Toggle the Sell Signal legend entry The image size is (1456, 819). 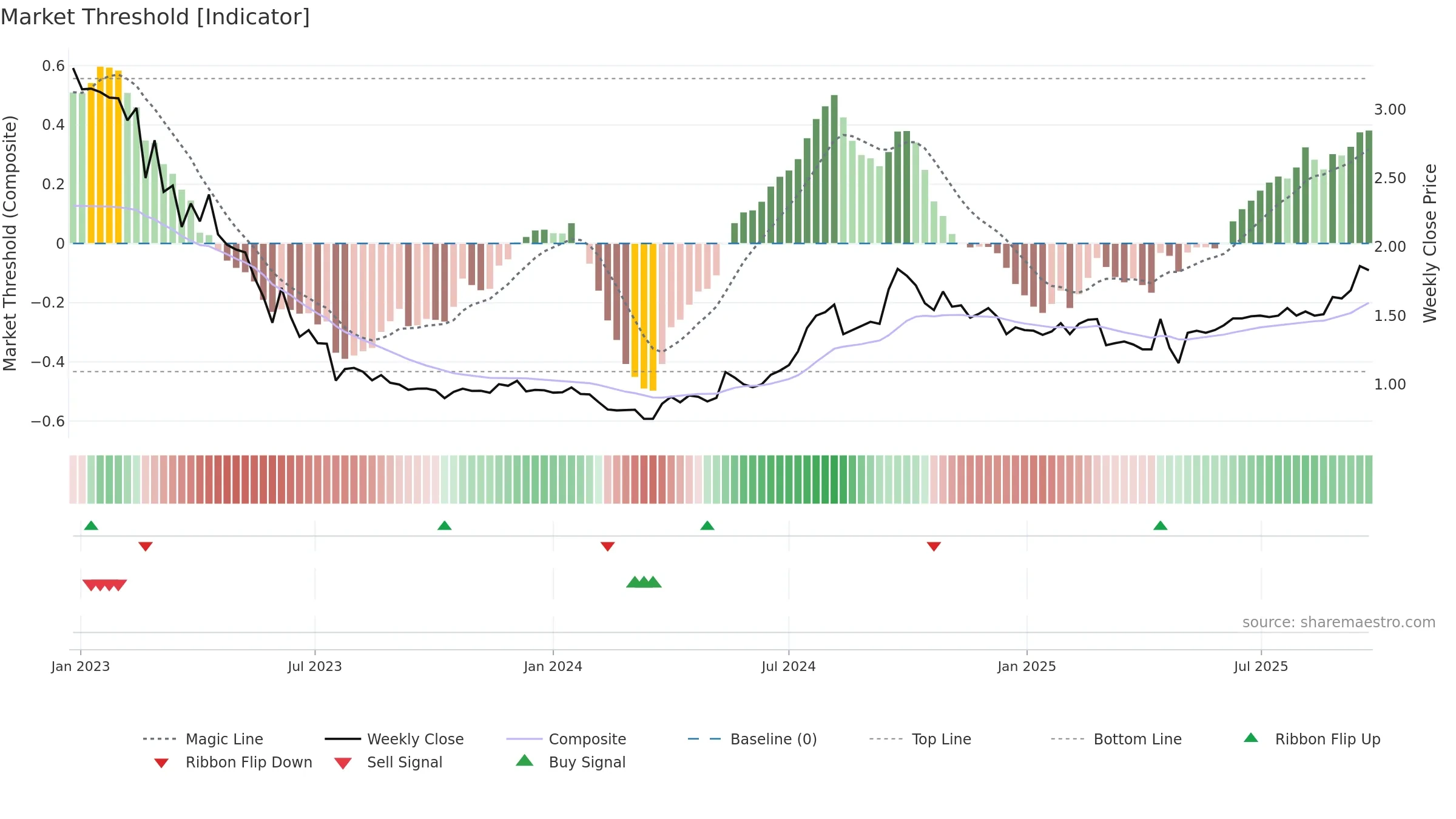click(388, 762)
